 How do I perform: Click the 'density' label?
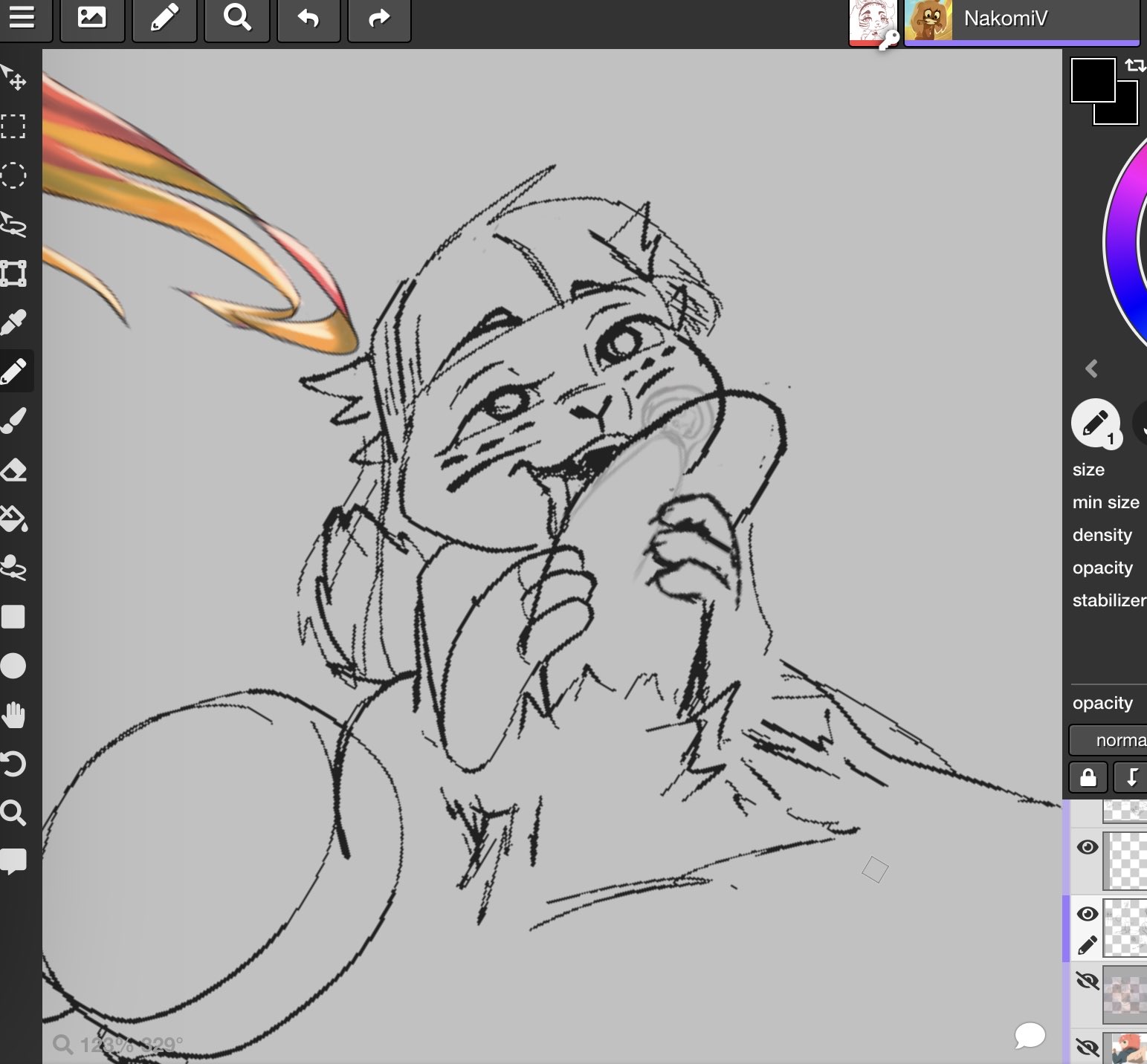click(1102, 535)
